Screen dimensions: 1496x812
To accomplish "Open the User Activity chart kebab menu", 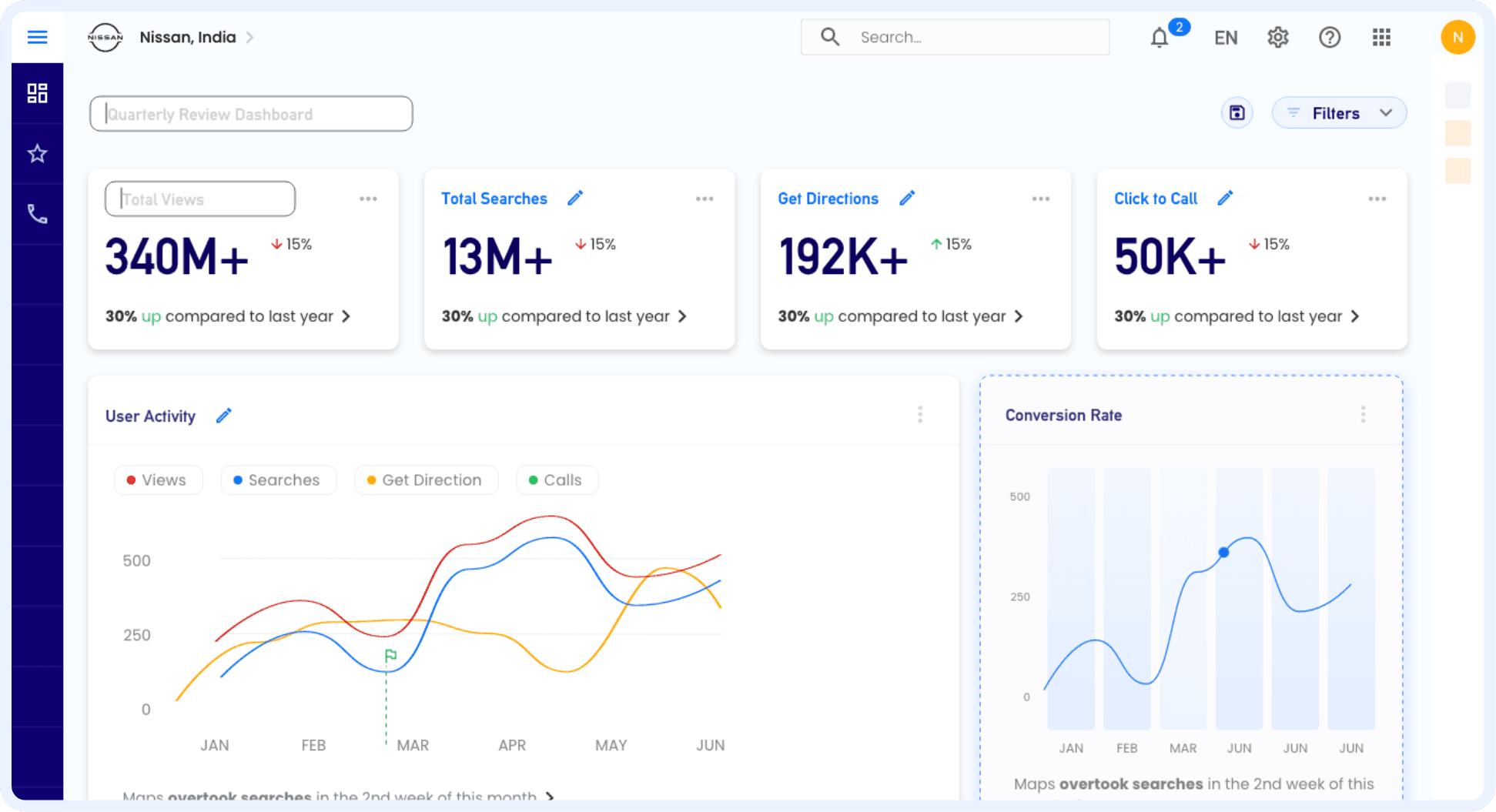I will tap(920, 415).
